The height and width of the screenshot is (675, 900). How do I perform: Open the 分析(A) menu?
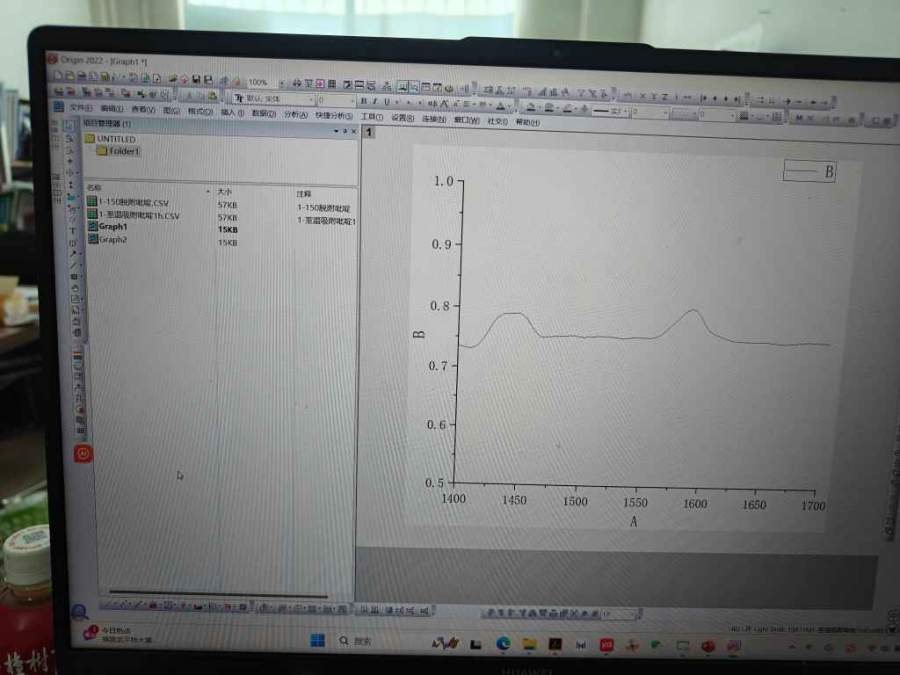296,114
